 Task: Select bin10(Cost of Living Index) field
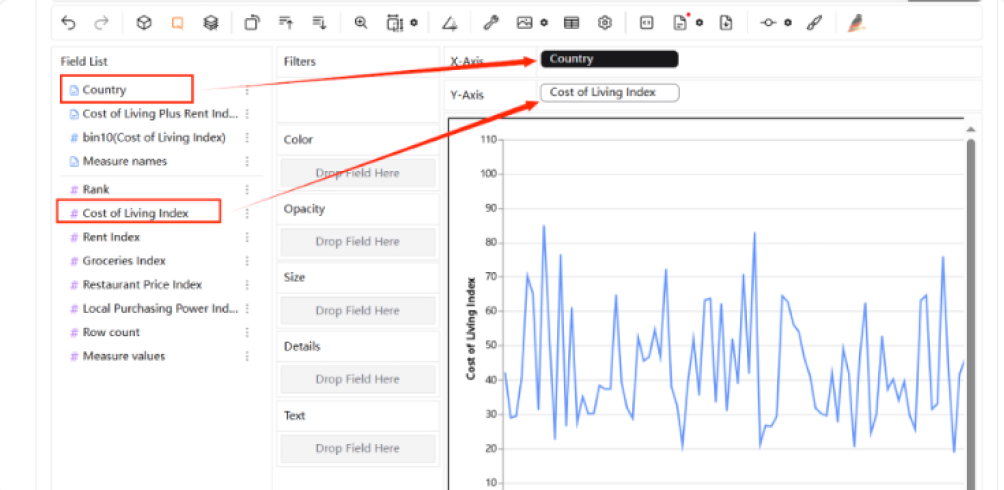pyautogui.click(x=147, y=138)
